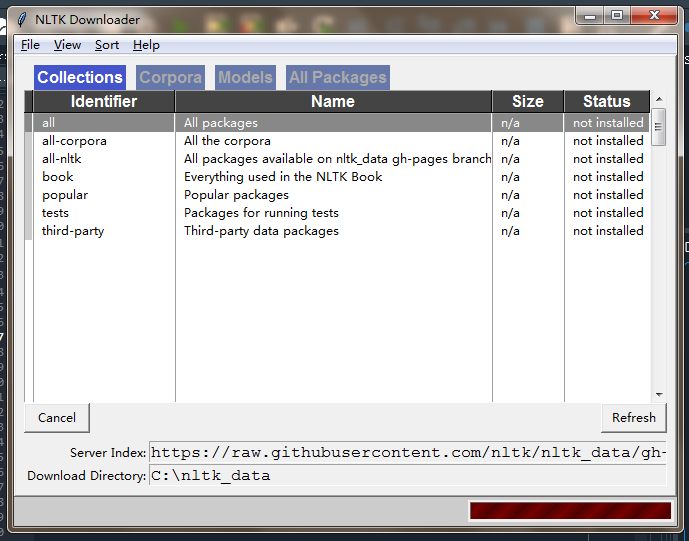
Task: Click the Refresh button
Action: (634, 418)
